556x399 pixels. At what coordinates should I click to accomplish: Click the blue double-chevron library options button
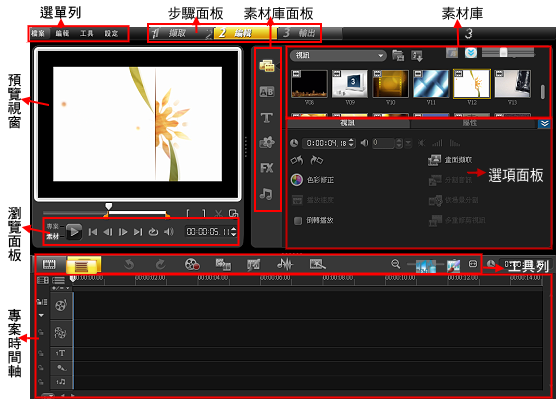[471, 53]
